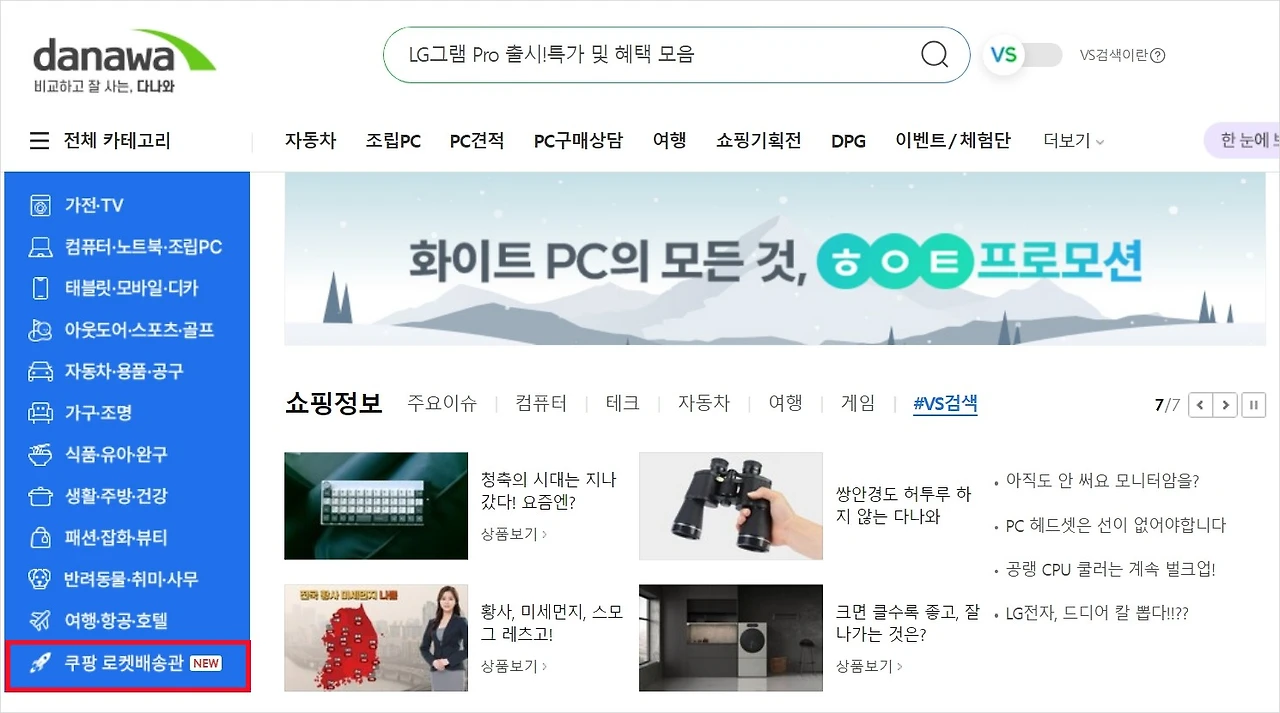The height and width of the screenshot is (713, 1280).
Task: Click the 자동차·용품·공구 car icon
Action: pyautogui.click(x=40, y=372)
